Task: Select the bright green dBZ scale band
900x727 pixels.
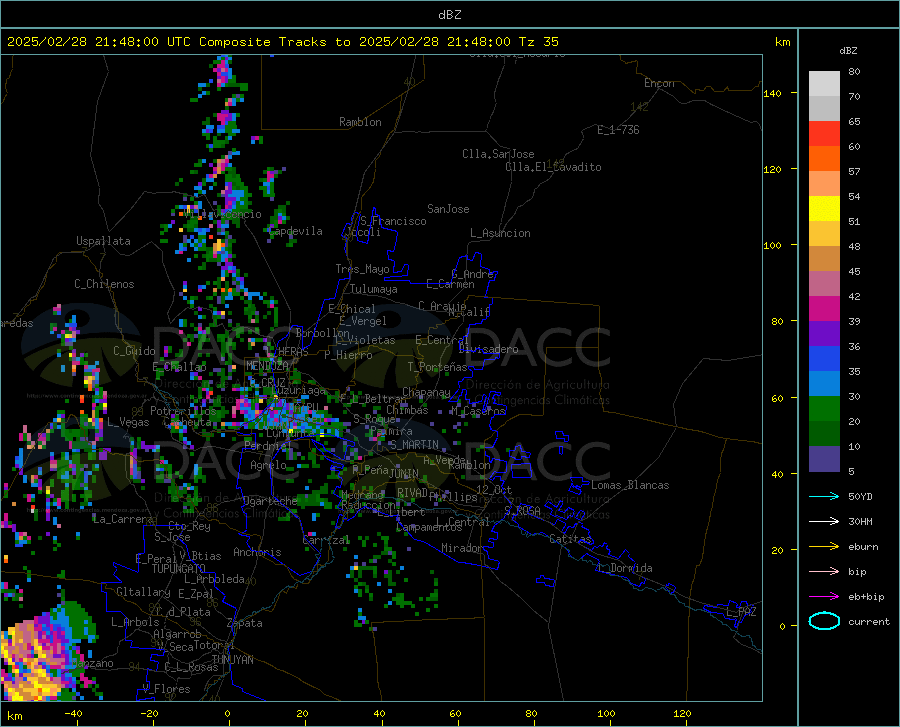Action: [x=824, y=409]
